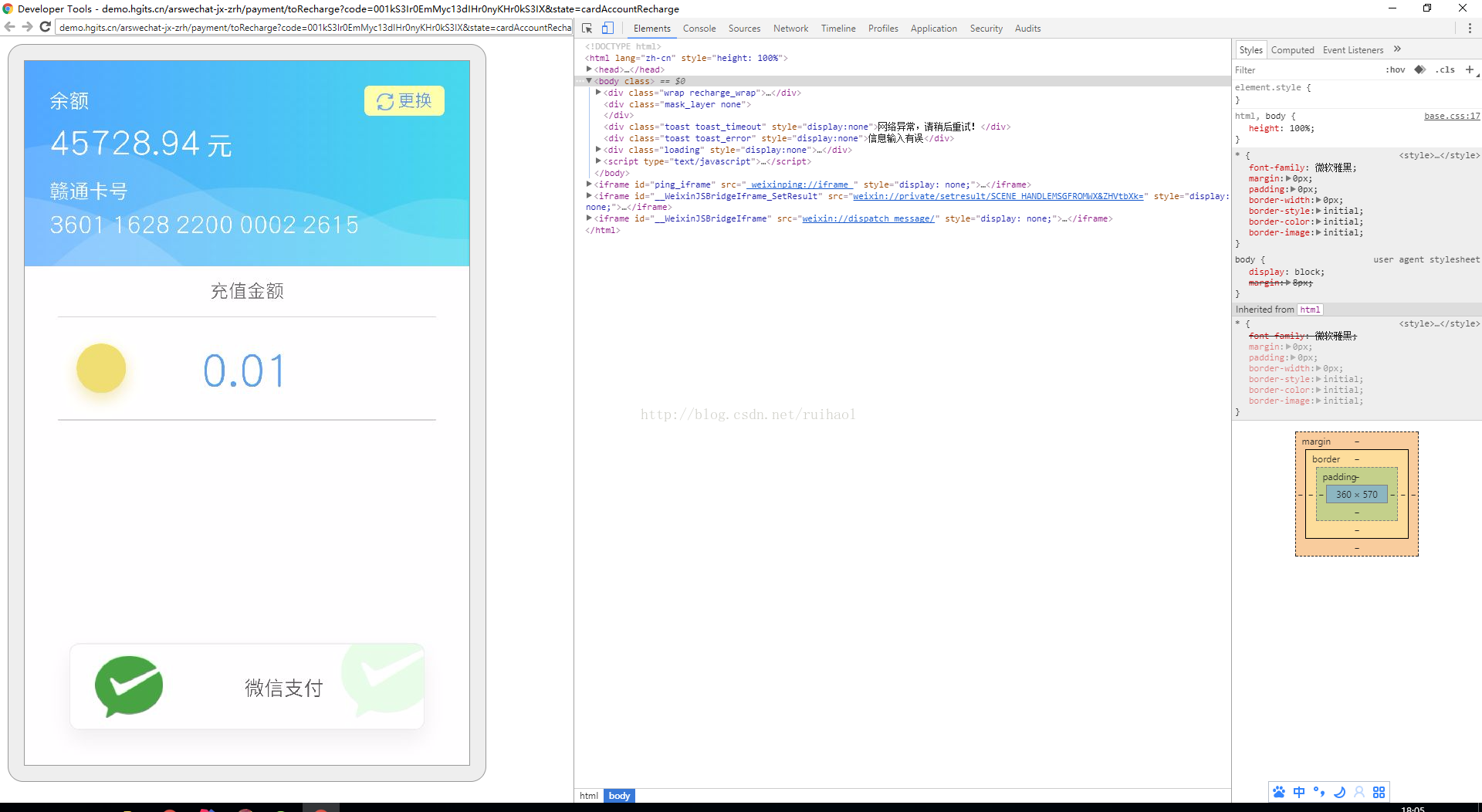Image resolution: width=1482 pixels, height=812 pixels.
Task: Switch to the Network tab
Action: click(790, 29)
